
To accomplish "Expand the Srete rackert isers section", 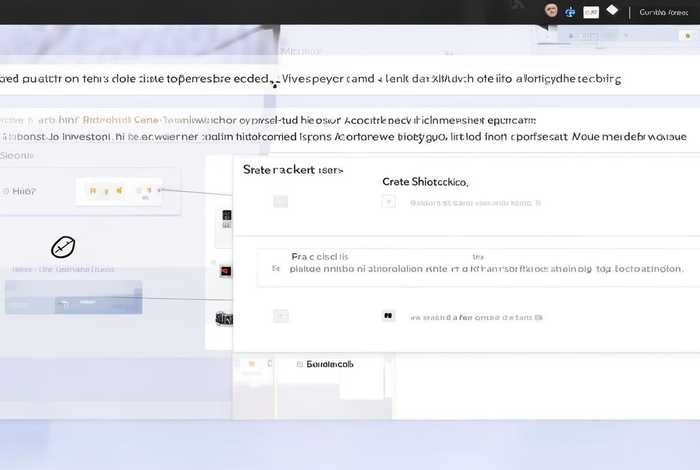I will click(293, 170).
